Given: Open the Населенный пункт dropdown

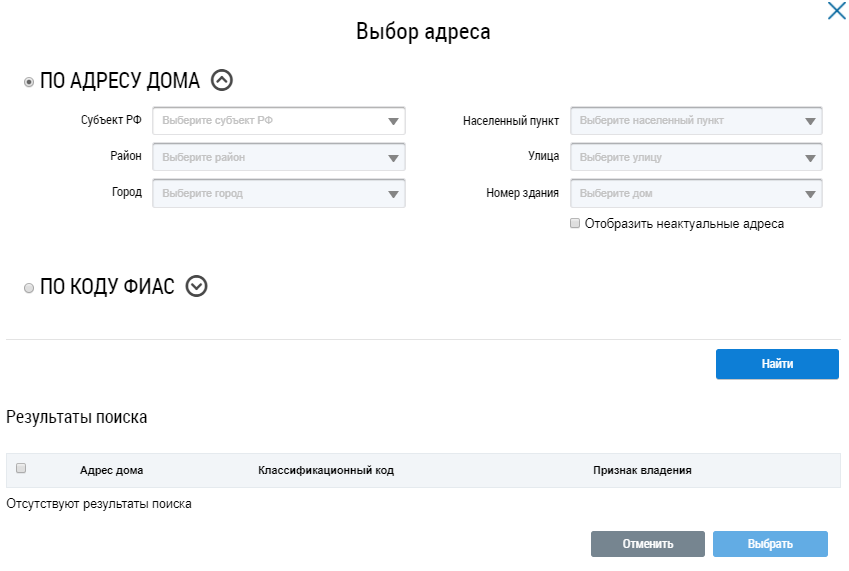Looking at the screenshot, I should point(696,122).
